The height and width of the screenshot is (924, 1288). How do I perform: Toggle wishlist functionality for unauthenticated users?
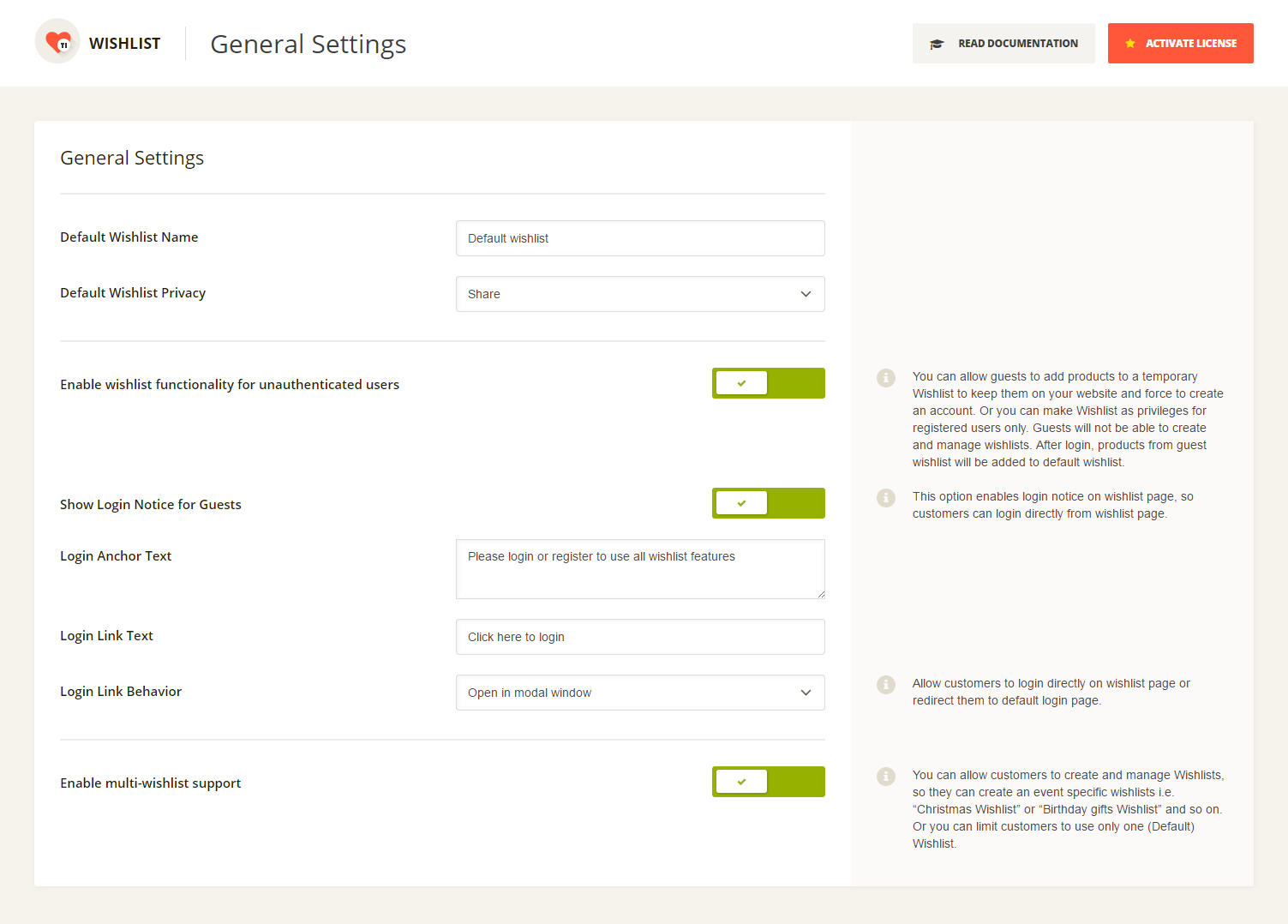pyautogui.click(x=769, y=383)
